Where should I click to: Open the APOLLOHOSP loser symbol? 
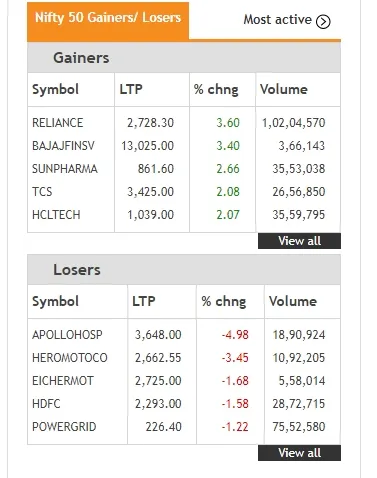tap(67, 335)
